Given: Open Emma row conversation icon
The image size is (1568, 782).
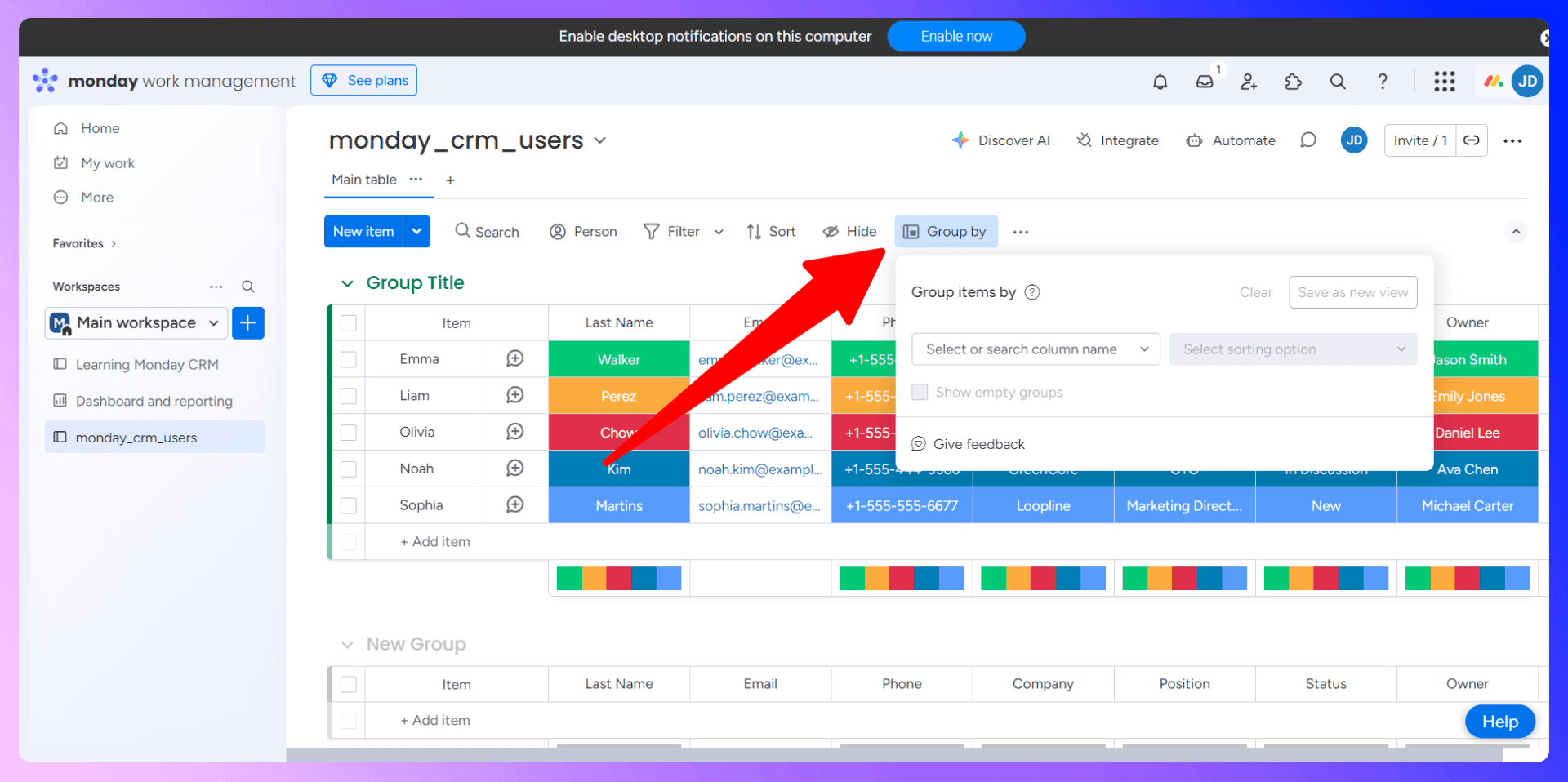Looking at the screenshot, I should point(514,358).
